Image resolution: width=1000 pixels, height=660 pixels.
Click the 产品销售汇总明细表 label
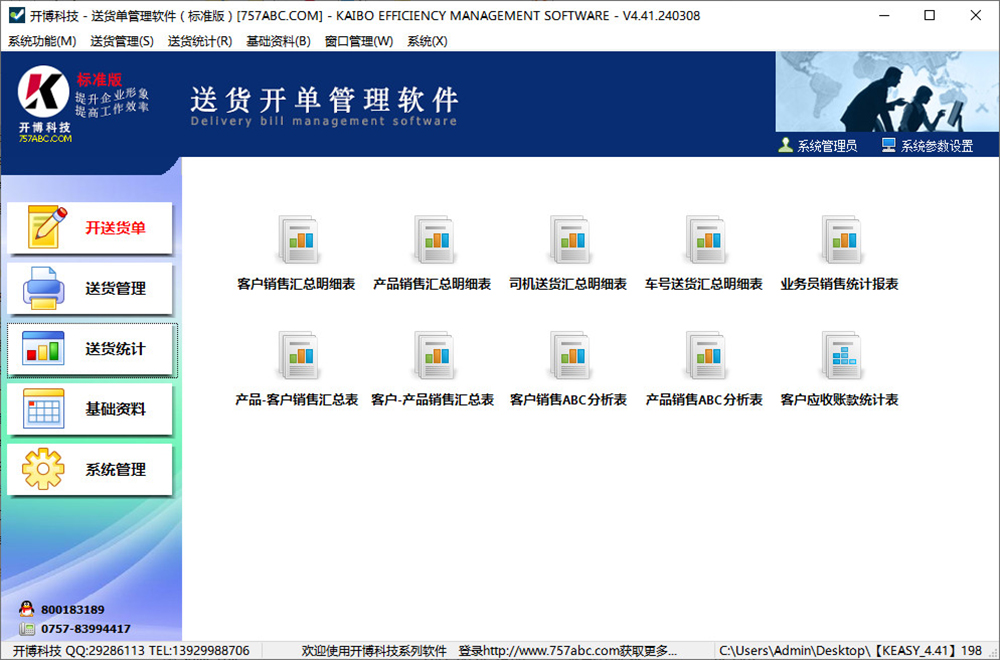[x=432, y=284]
